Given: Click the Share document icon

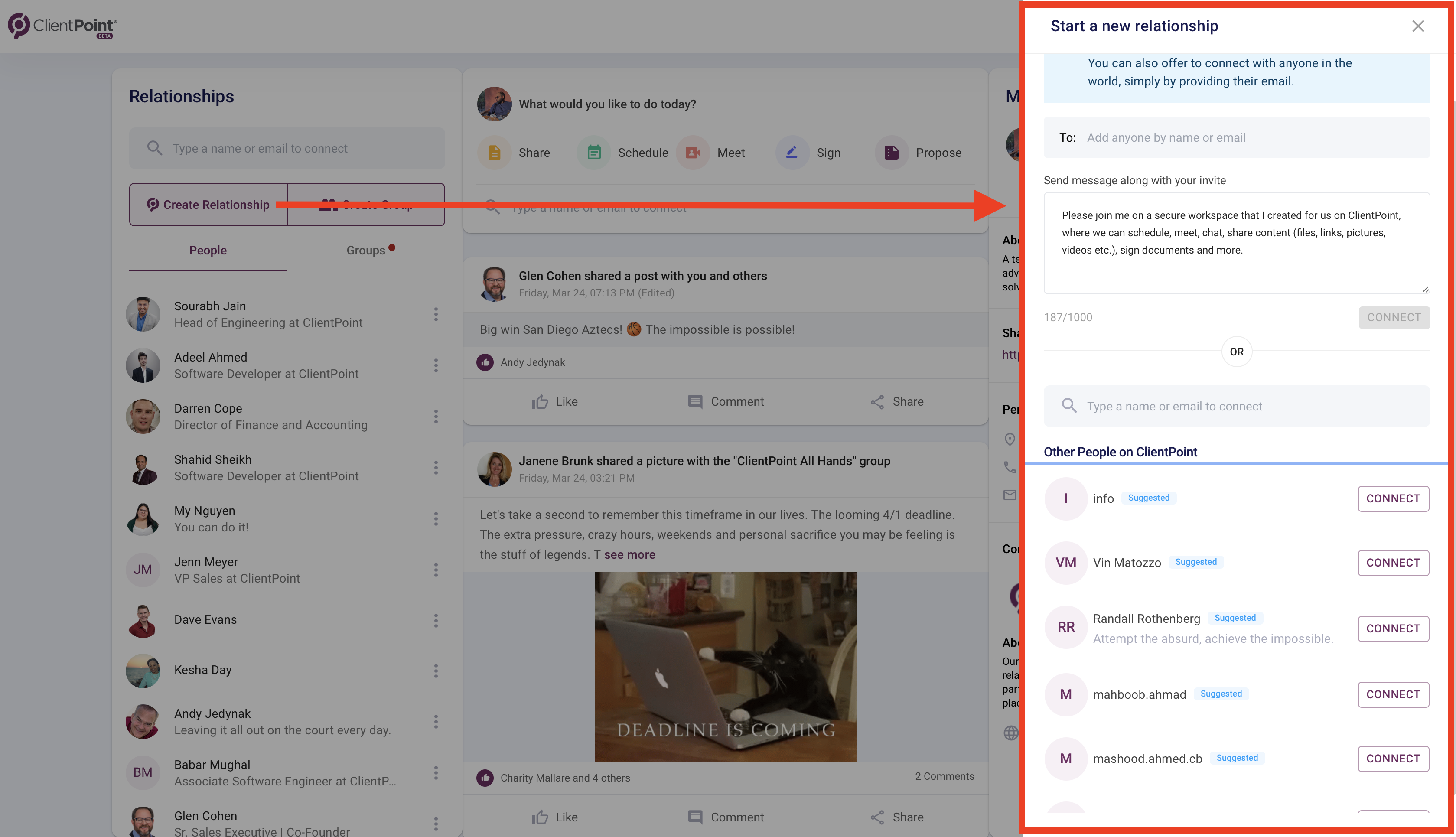Looking at the screenshot, I should 494,153.
